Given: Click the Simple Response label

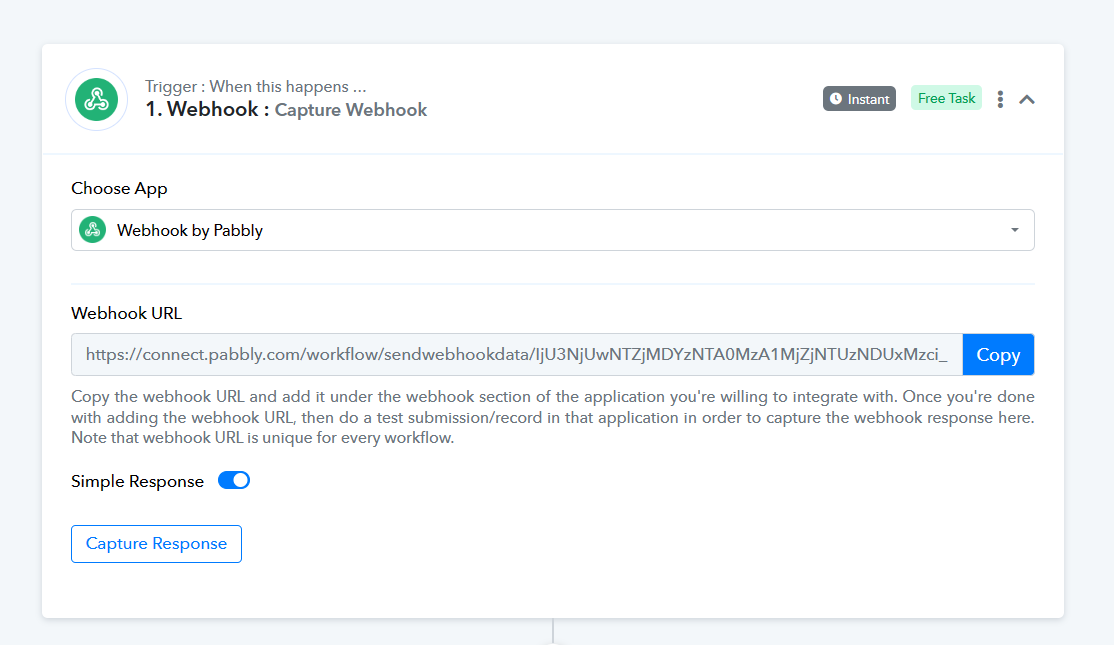Looking at the screenshot, I should [x=137, y=482].
